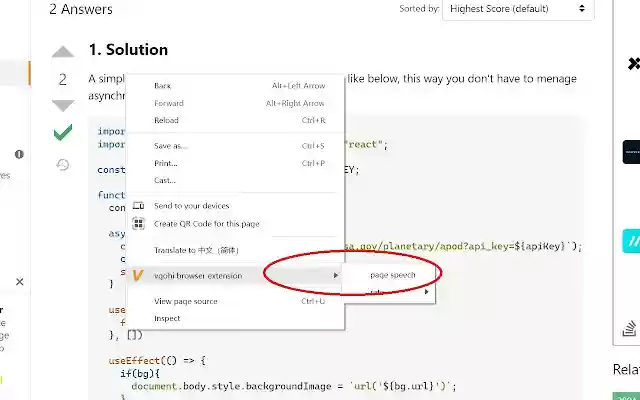Viewport: 640px width, 400px height.
Task: Click the Stack Overflow logo icon at right
Action: pos(629,328)
